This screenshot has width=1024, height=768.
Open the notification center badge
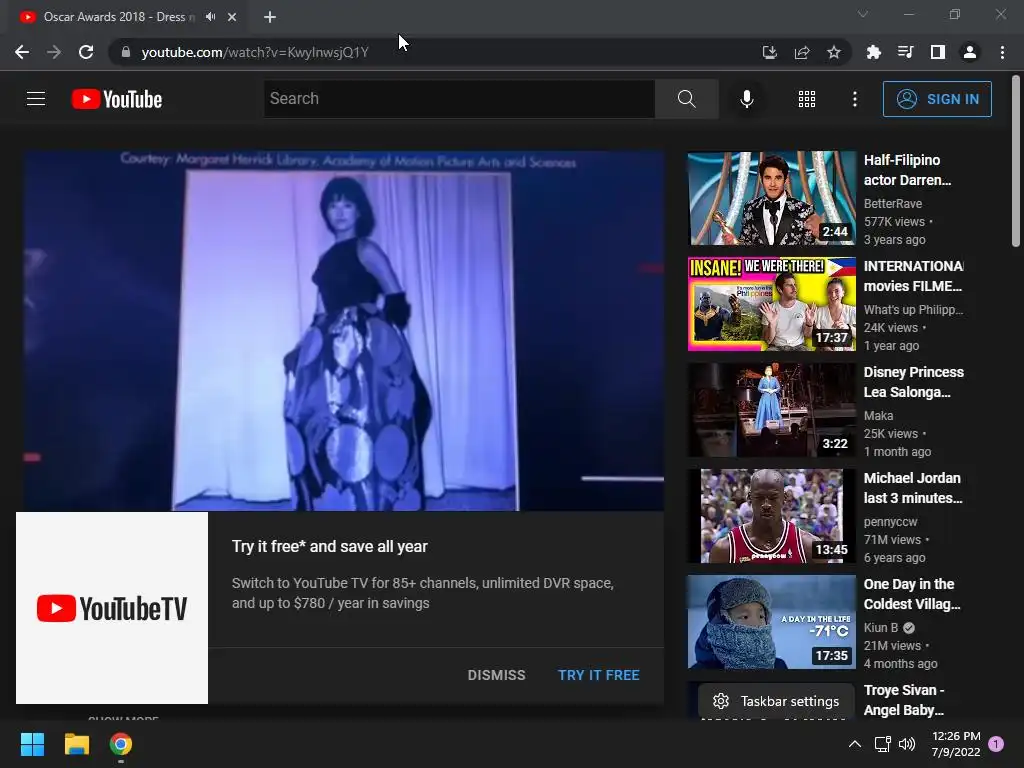tap(996, 744)
